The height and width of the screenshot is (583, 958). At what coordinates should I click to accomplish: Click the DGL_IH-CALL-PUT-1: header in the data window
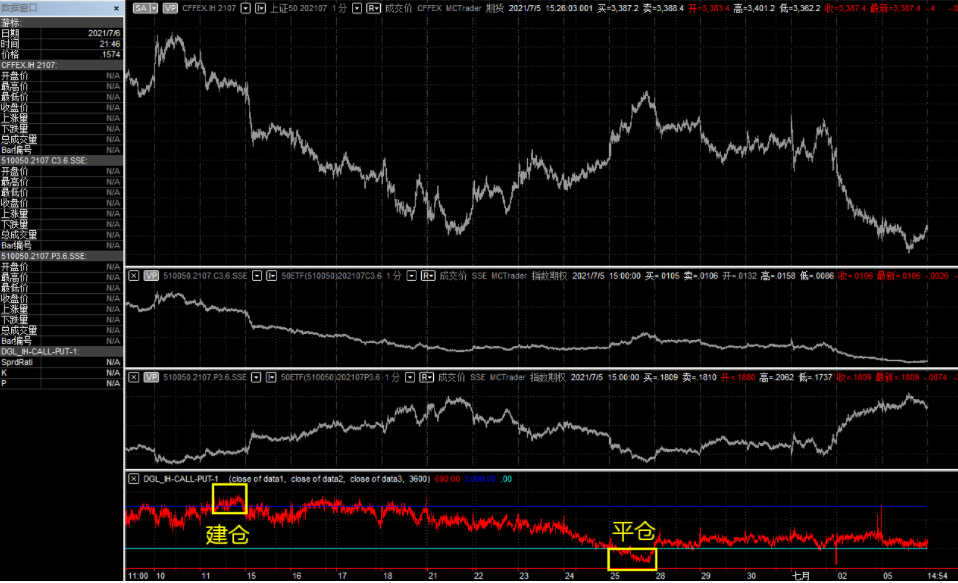61,351
